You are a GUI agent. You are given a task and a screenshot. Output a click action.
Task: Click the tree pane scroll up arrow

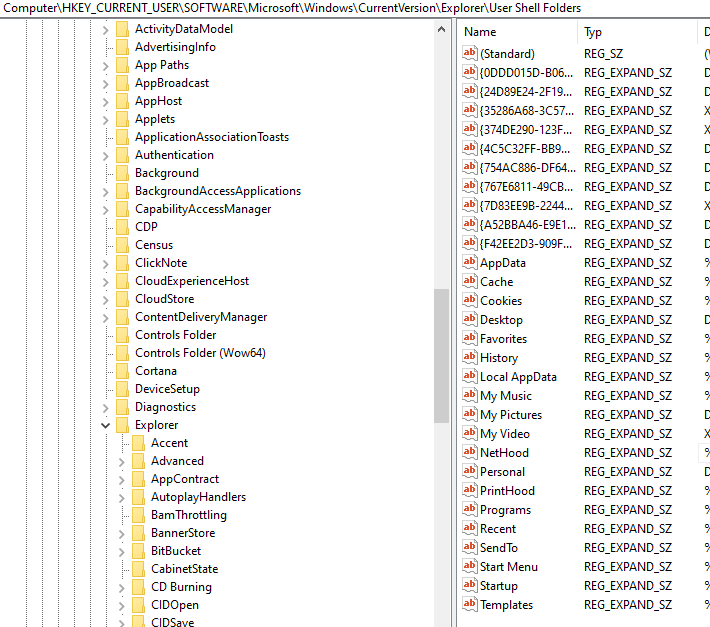click(x=441, y=30)
